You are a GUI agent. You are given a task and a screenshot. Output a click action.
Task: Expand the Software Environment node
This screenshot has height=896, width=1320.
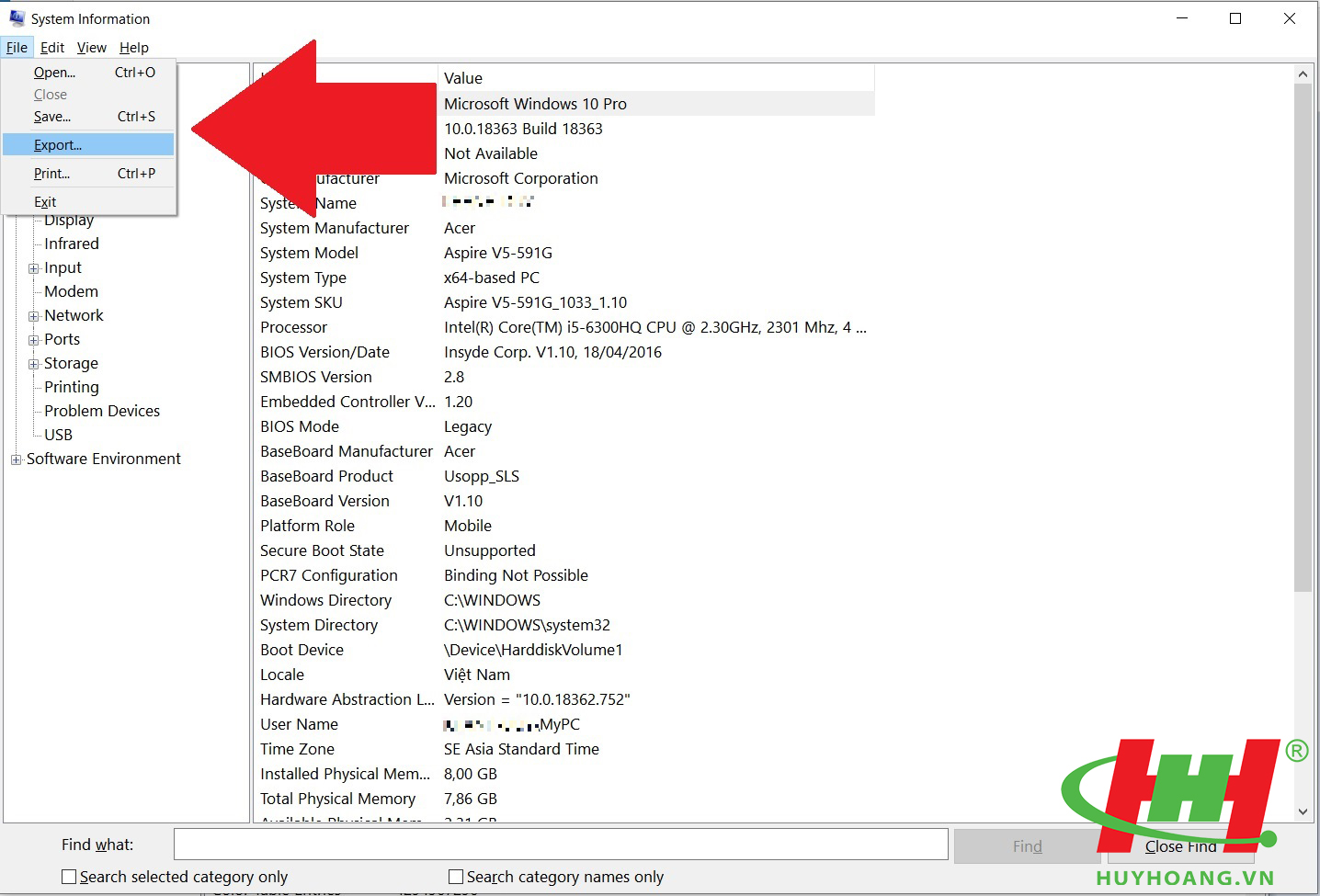coord(16,459)
